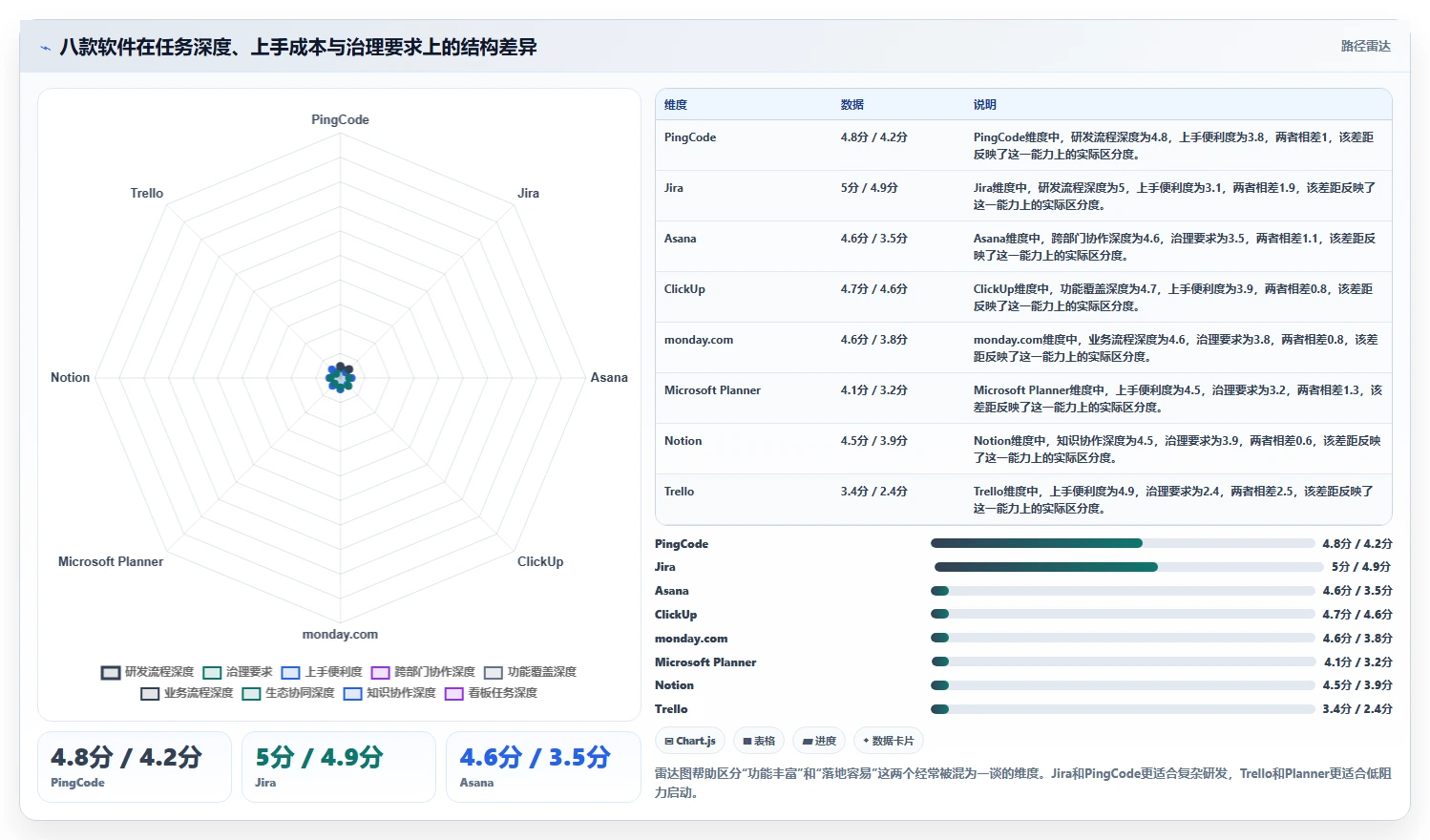Click the monday.com axis label on radar
This screenshot has width=1430, height=840.
[x=340, y=634]
